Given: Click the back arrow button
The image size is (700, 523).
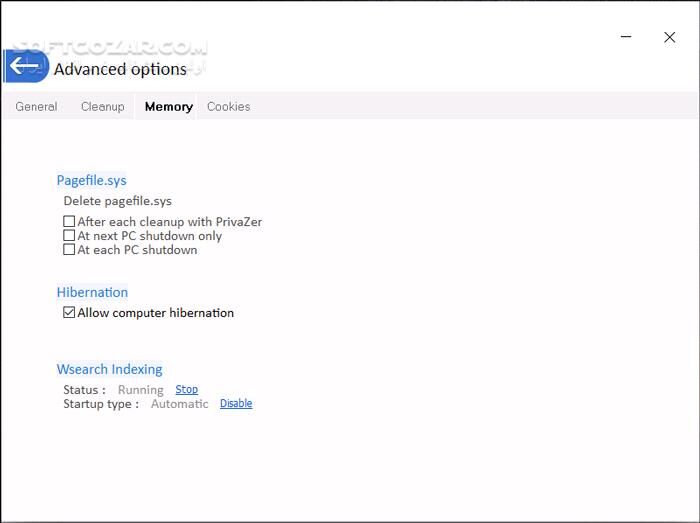Looking at the screenshot, I should point(24,67).
